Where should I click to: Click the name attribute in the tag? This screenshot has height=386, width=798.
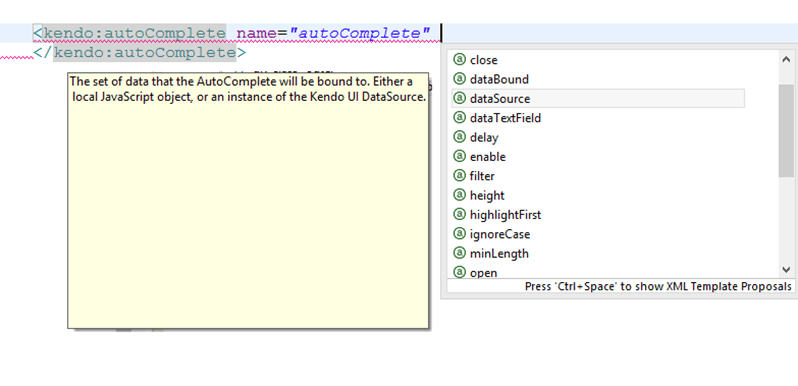tap(256, 34)
